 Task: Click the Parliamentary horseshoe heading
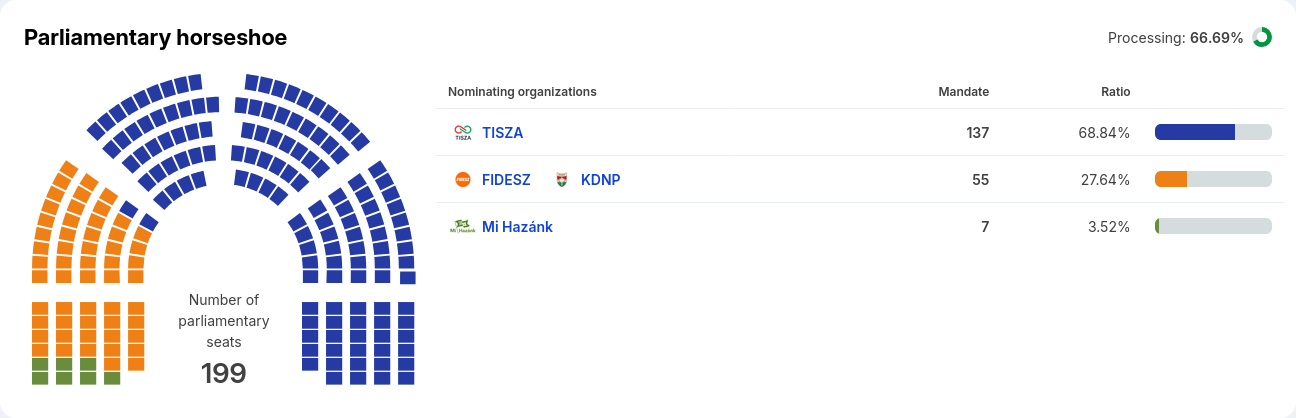[x=155, y=38]
